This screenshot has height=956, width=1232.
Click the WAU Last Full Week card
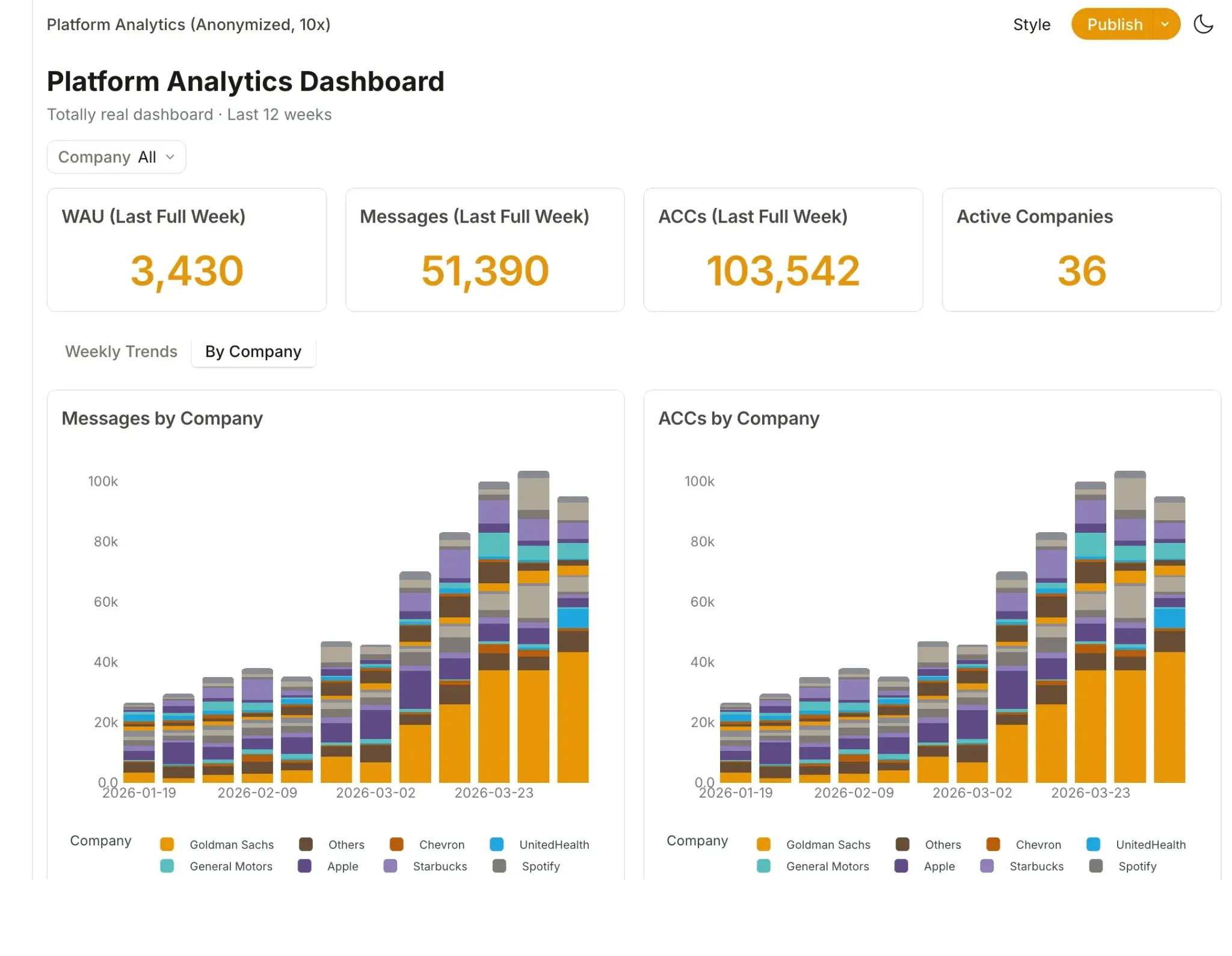click(x=187, y=250)
